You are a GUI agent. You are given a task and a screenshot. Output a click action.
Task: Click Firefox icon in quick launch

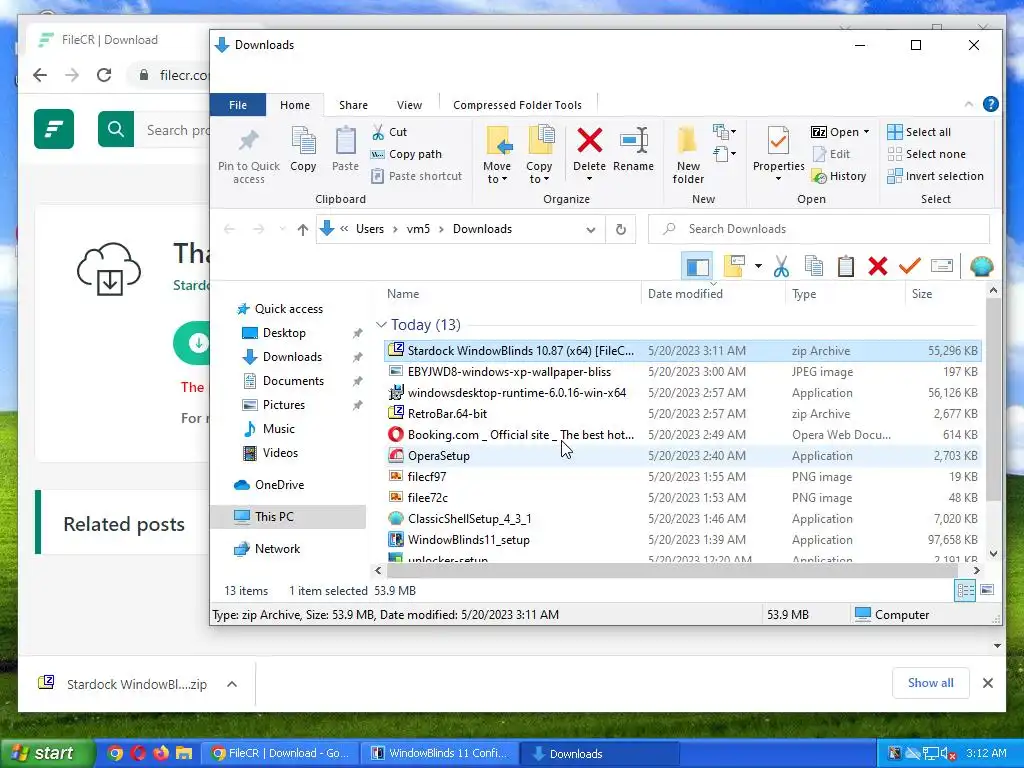pyautogui.click(x=161, y=753)
